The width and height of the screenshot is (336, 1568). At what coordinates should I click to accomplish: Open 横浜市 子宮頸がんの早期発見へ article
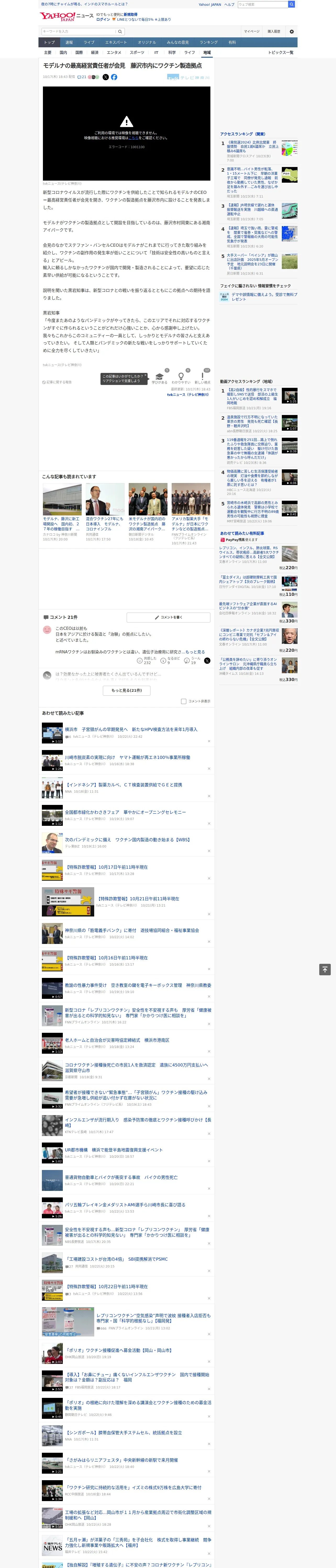(x=131, y=729)
